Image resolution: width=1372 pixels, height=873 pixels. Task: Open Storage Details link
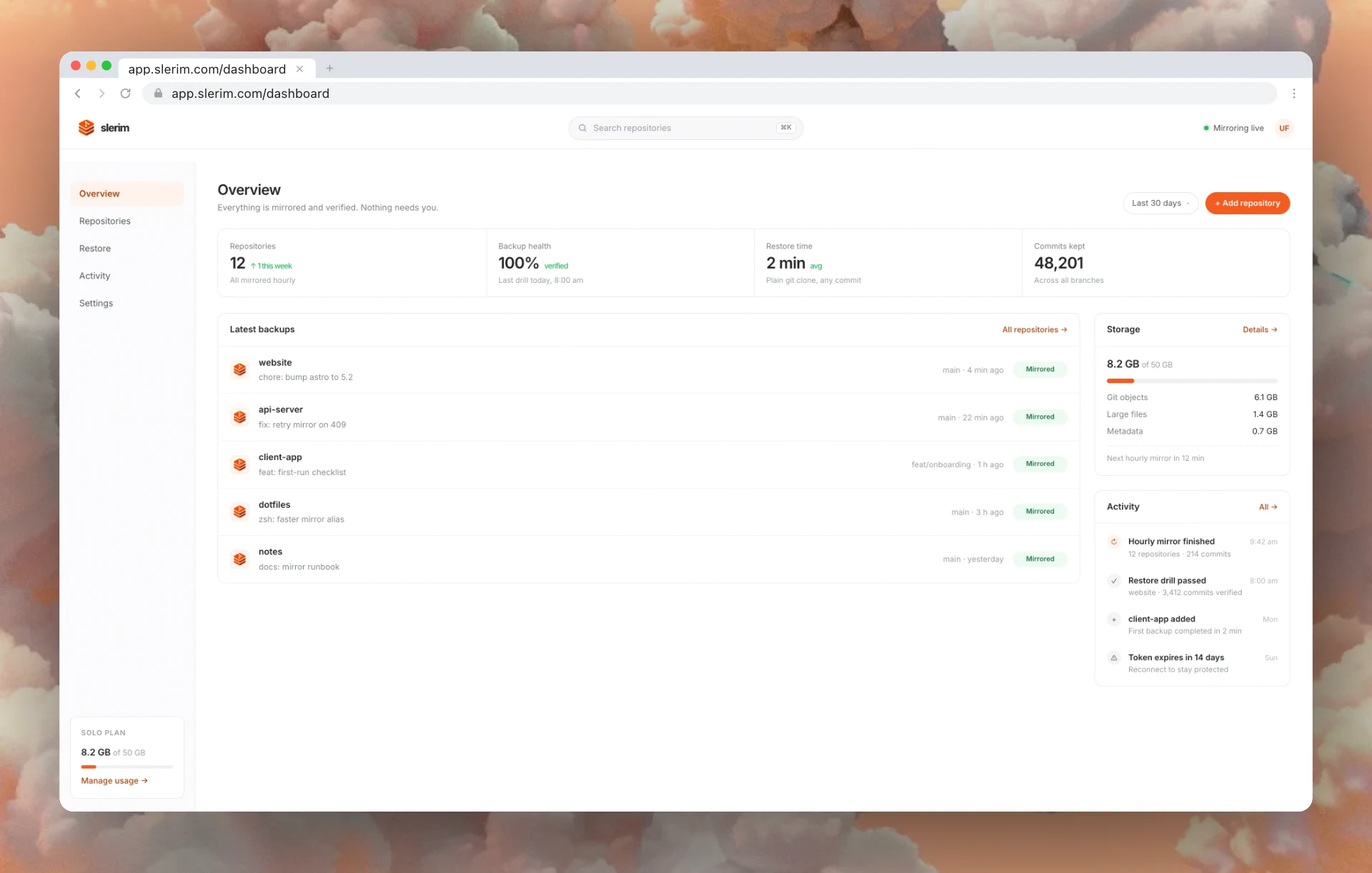pyautogui.click(x=1260, y=329)
